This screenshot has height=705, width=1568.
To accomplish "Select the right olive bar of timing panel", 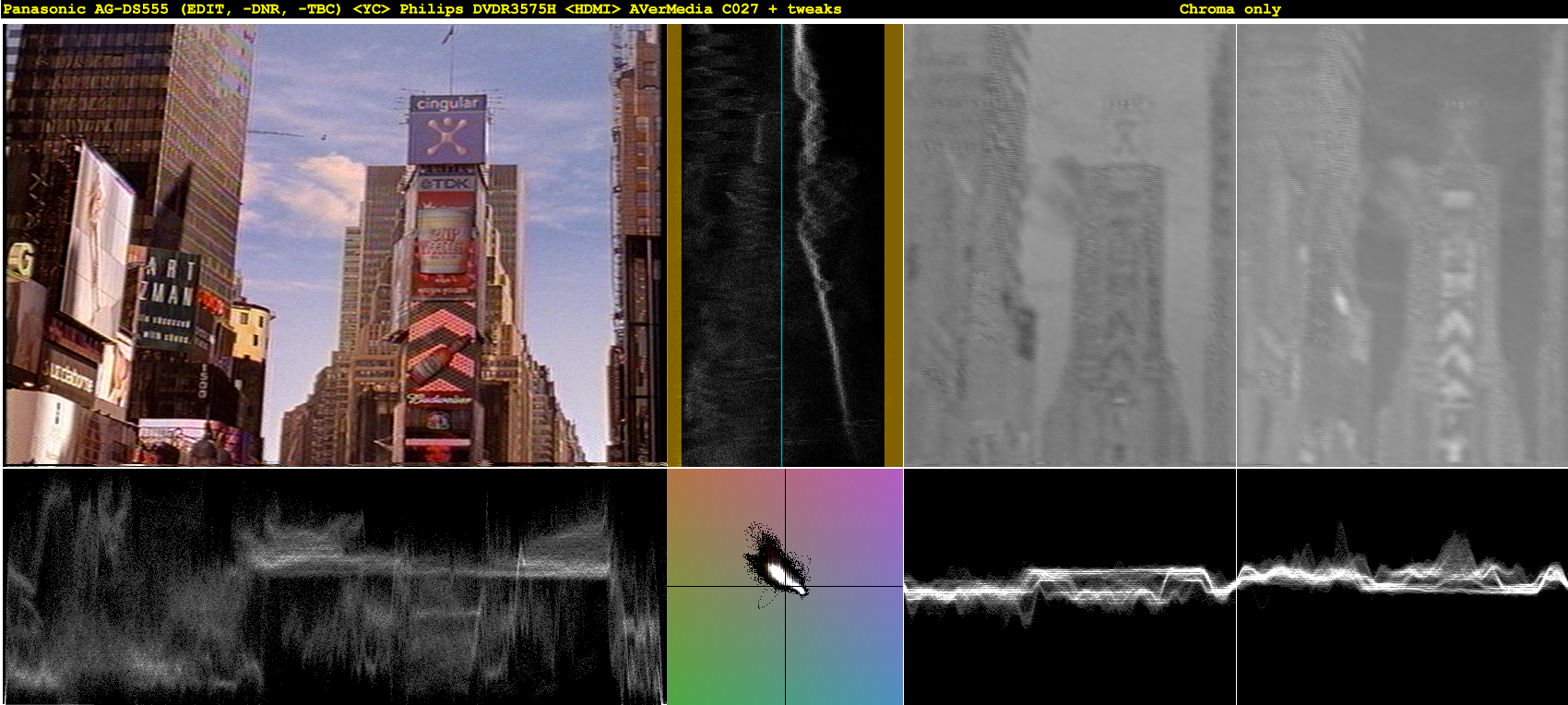I will [893, 245].
